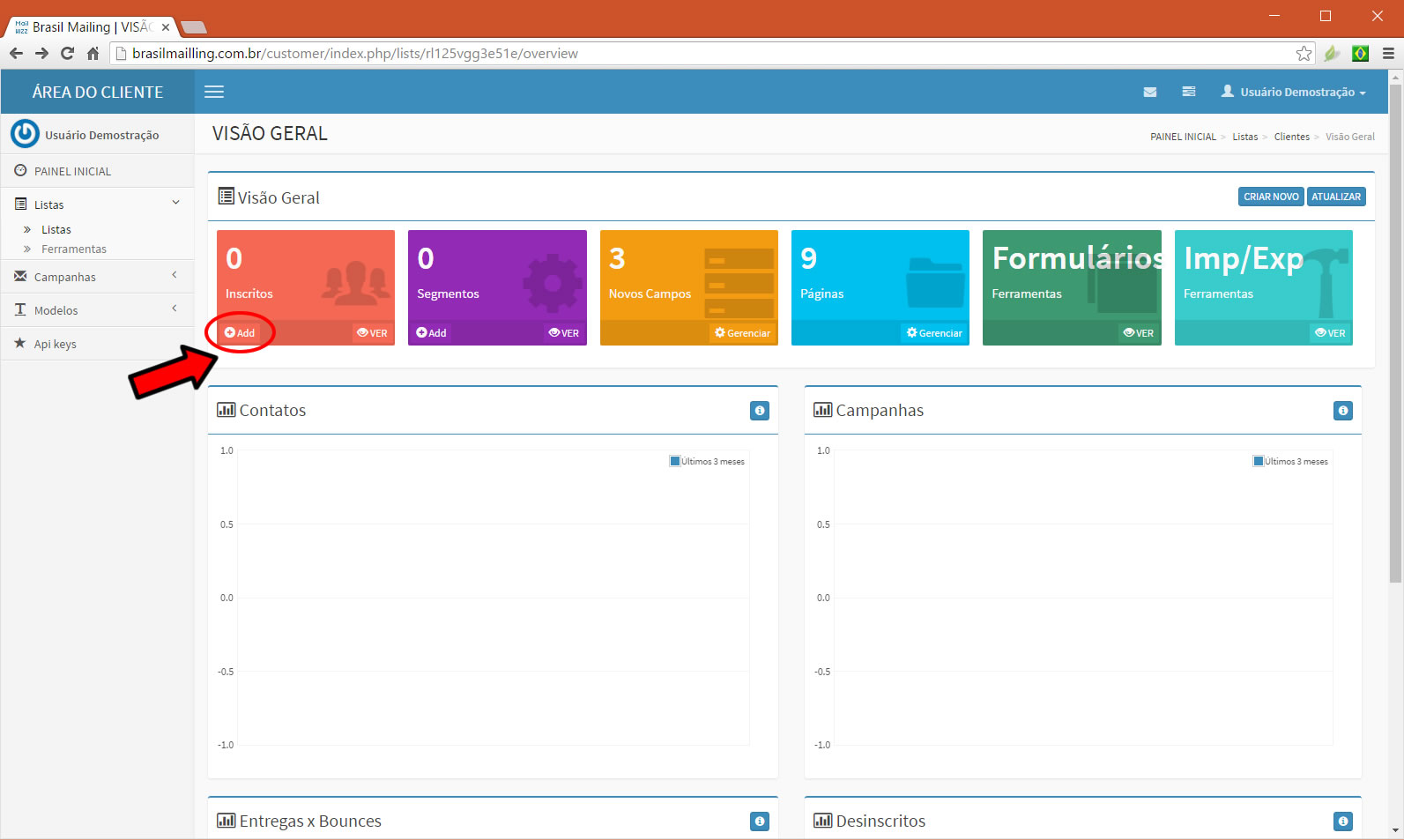View segments with Segmentos VER
The height and width of the screenshot is (840, 1404).
564,333
